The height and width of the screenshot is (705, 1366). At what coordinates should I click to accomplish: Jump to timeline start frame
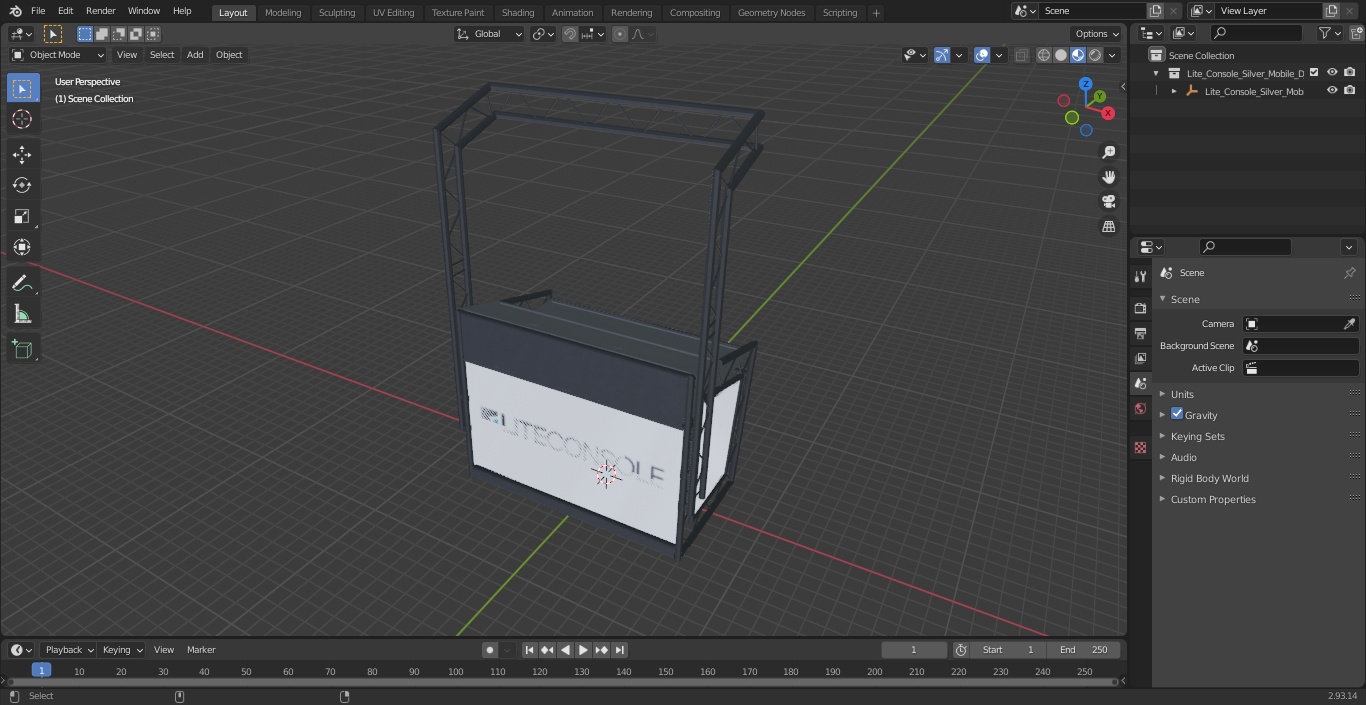tap(529, 650)
